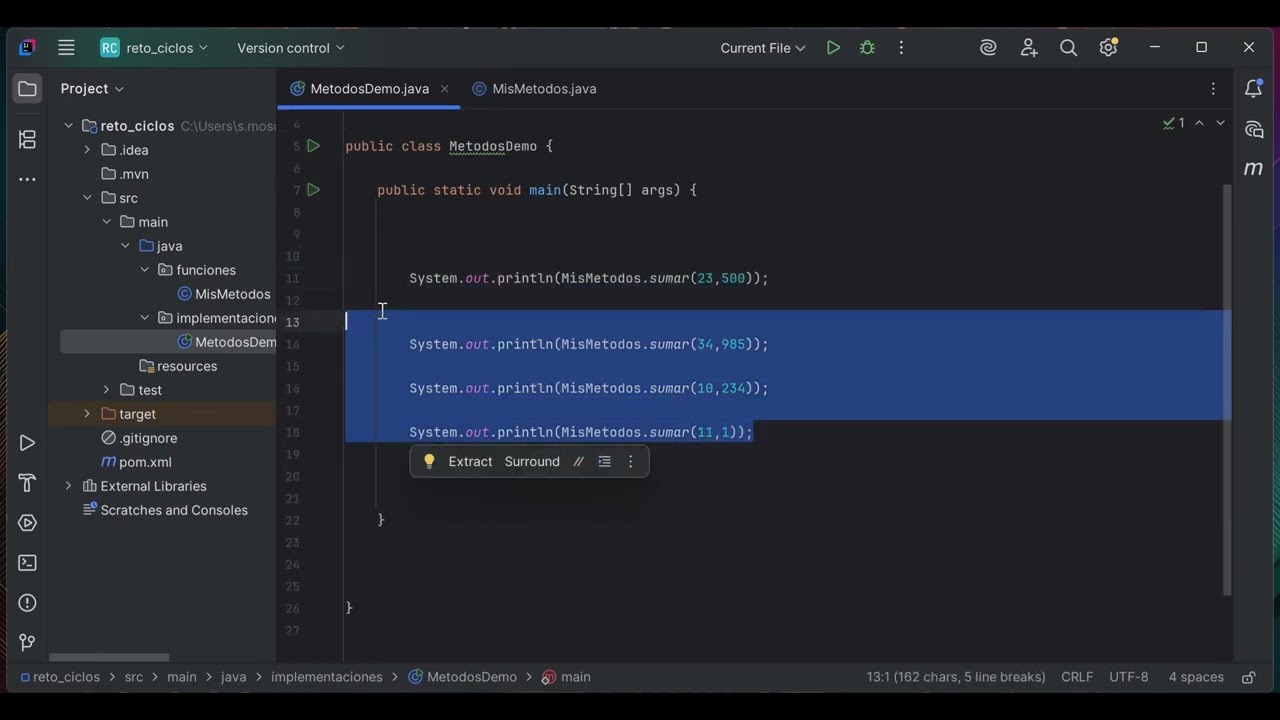Open go-to-line via 13:1 position indicator
1280x720 pixels.
[x=956, y=677]
